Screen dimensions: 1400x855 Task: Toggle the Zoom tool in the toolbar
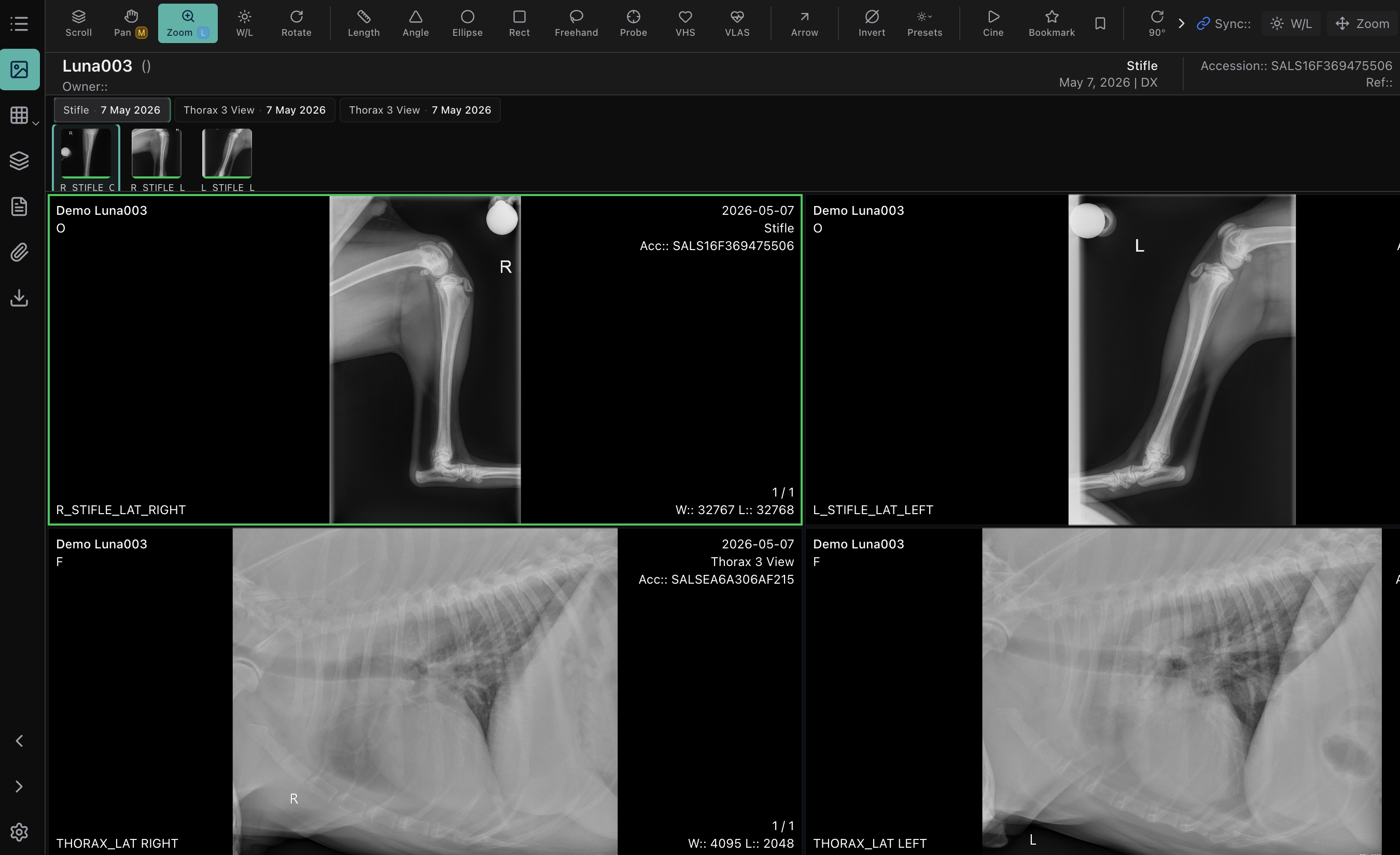(188, 23)
